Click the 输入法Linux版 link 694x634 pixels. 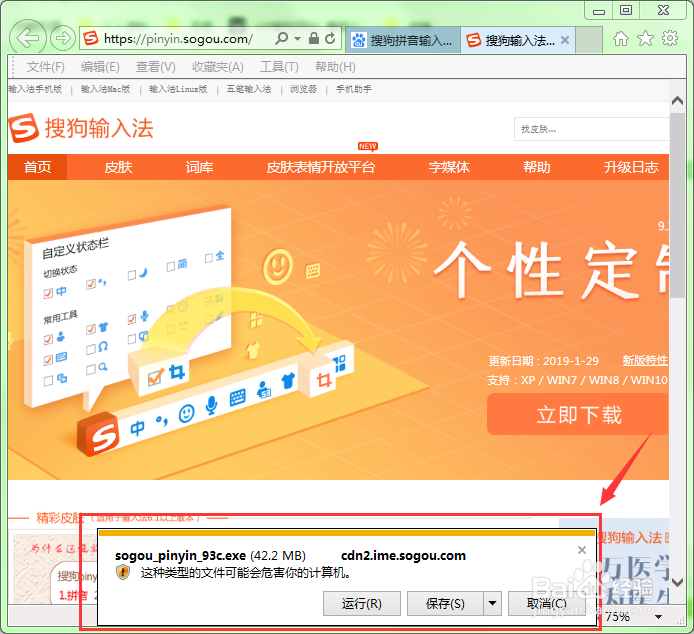178,89
